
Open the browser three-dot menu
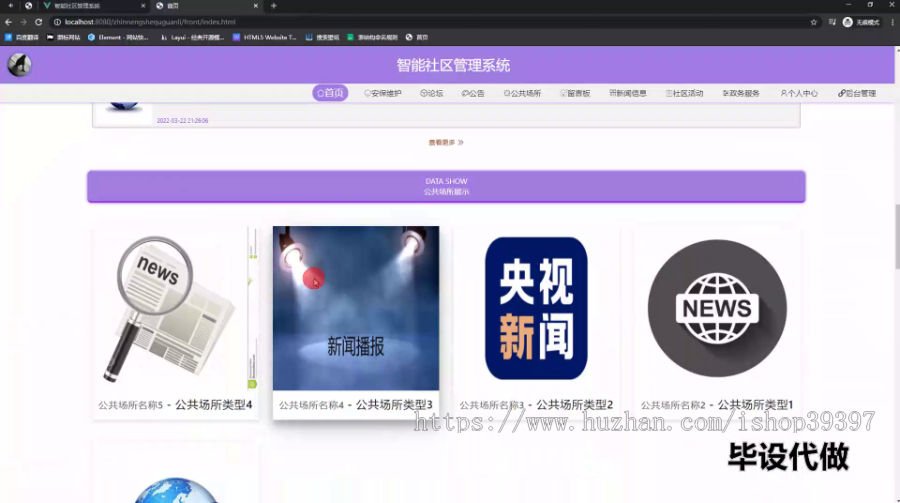(x=893, y=22)
